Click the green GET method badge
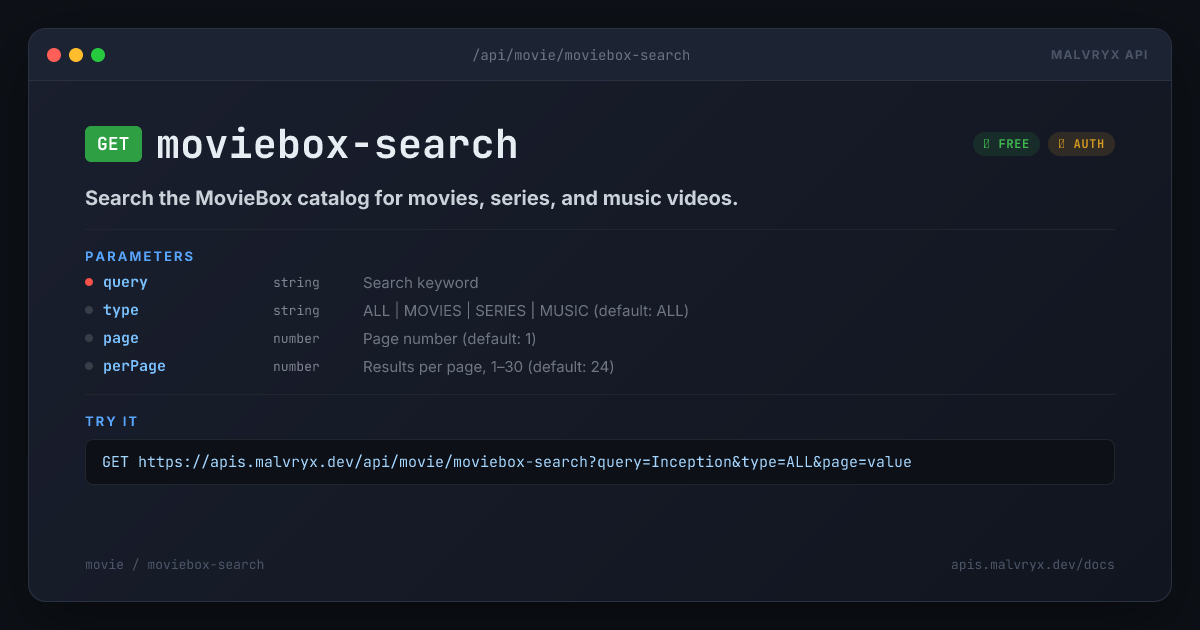The height and width of the screenshot is (630, 1200). 113,144
